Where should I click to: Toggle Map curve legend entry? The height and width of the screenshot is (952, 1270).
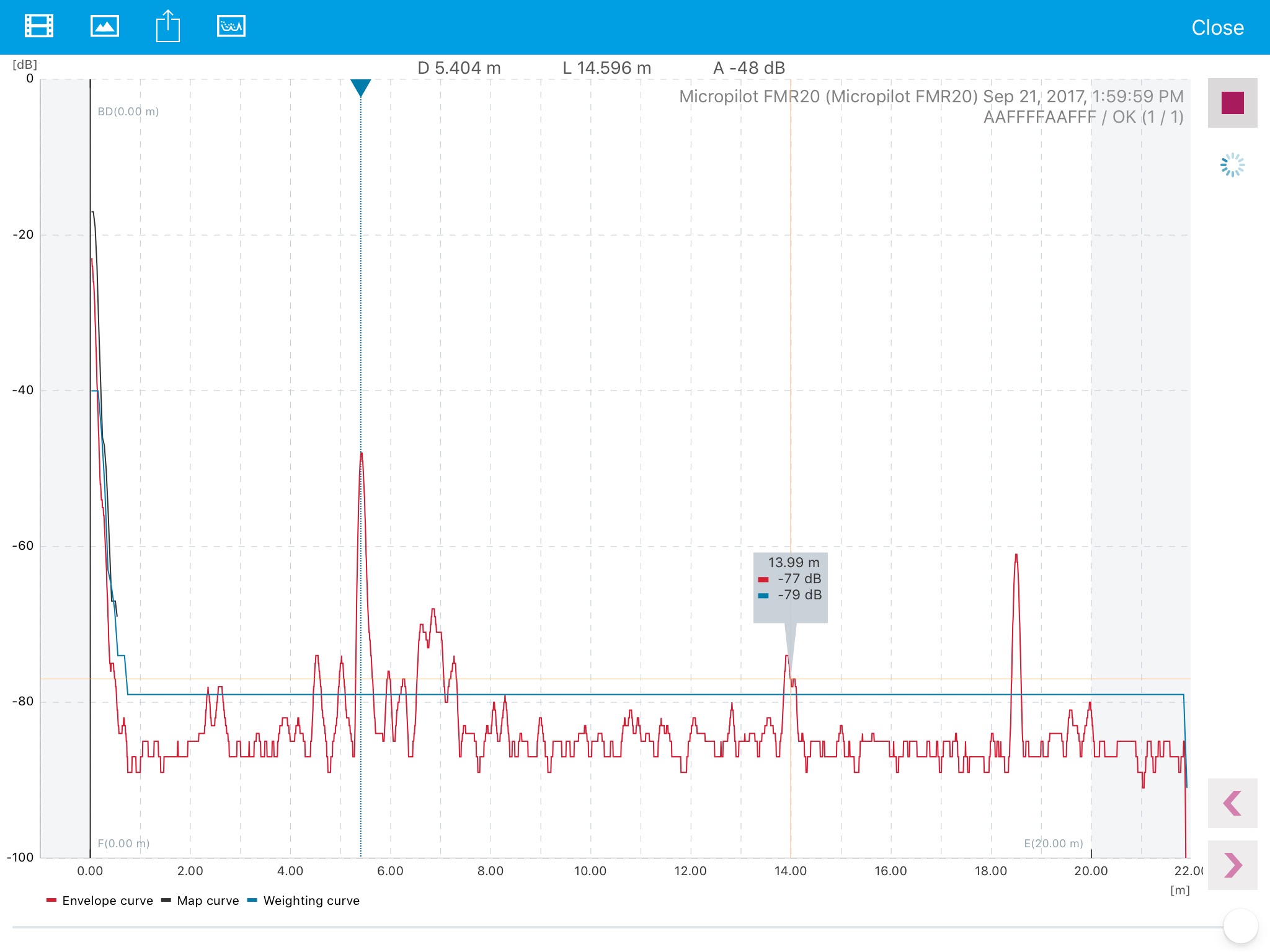pyautogui.click(x=200, y=901)
